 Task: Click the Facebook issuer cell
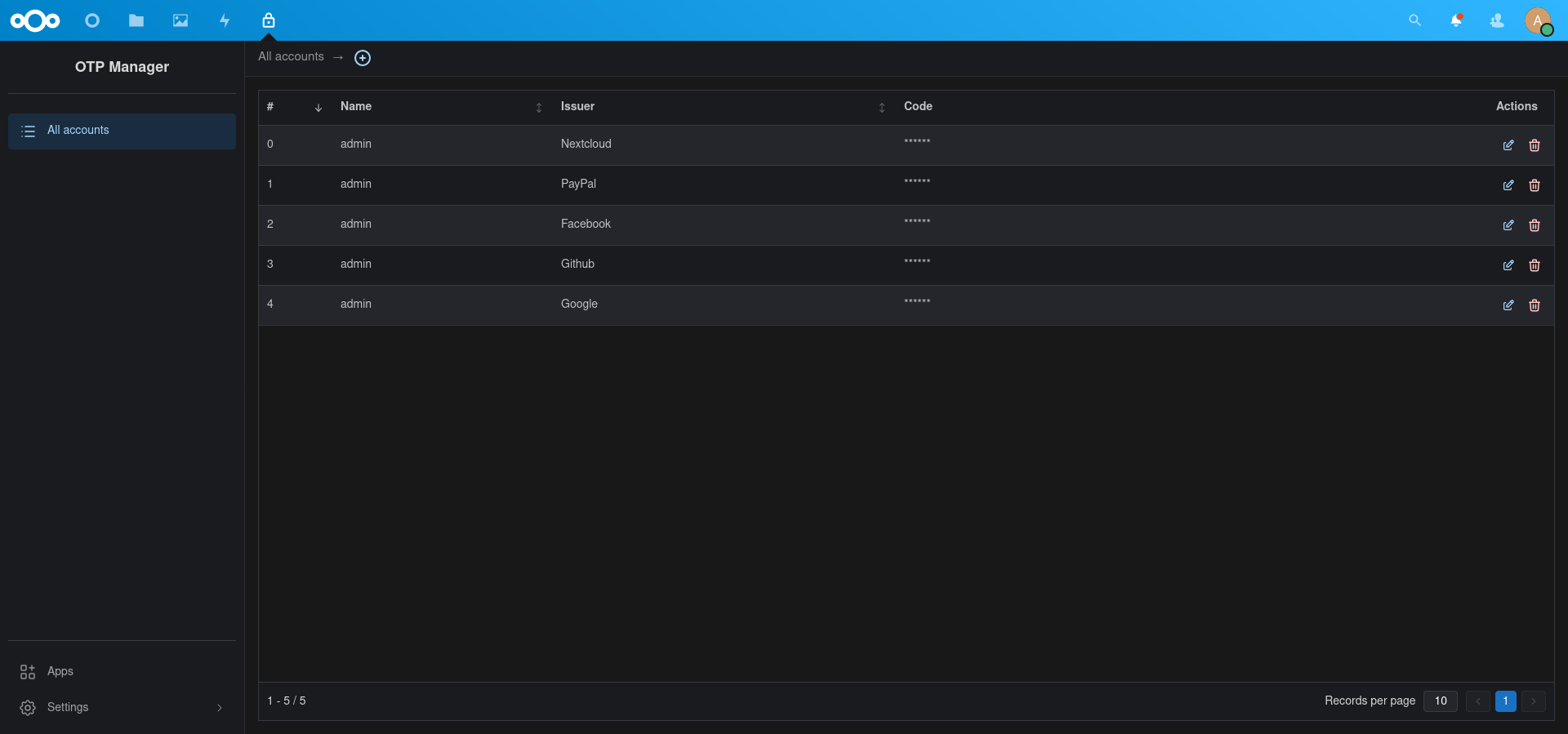(586, 224)
